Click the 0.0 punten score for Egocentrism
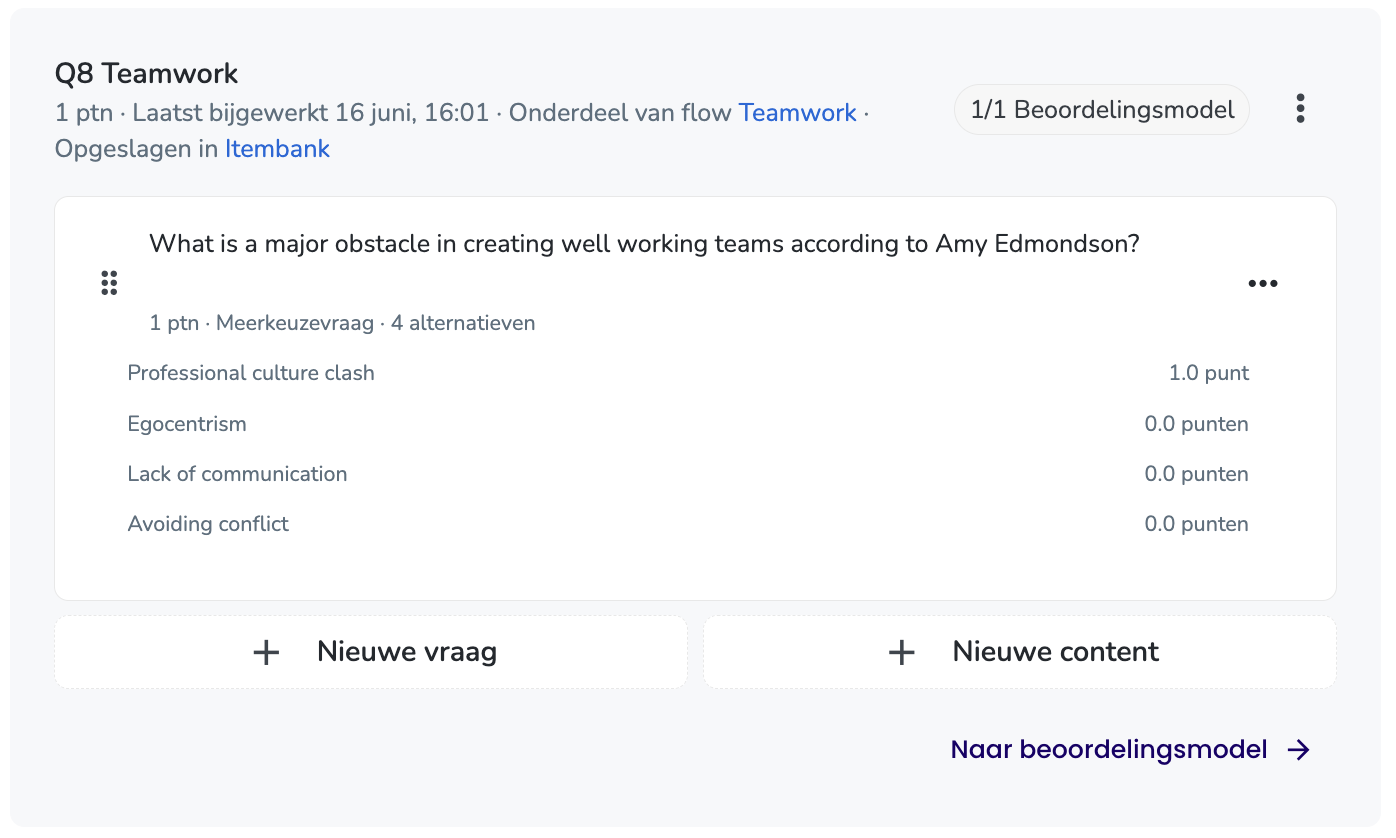This screenshot has width=1396, height=838. coord(1197,424)
